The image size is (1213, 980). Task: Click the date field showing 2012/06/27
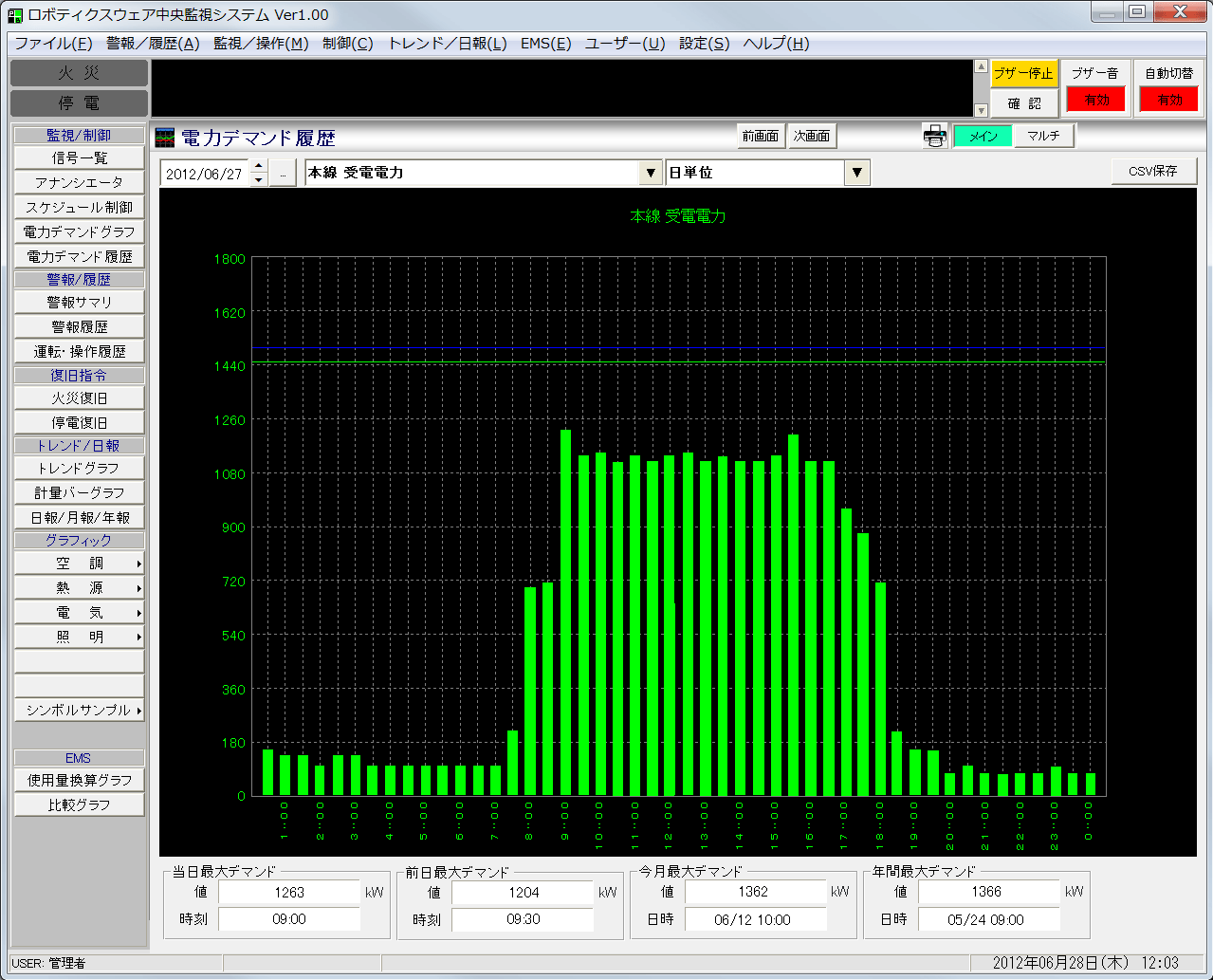tap(205, 174)
